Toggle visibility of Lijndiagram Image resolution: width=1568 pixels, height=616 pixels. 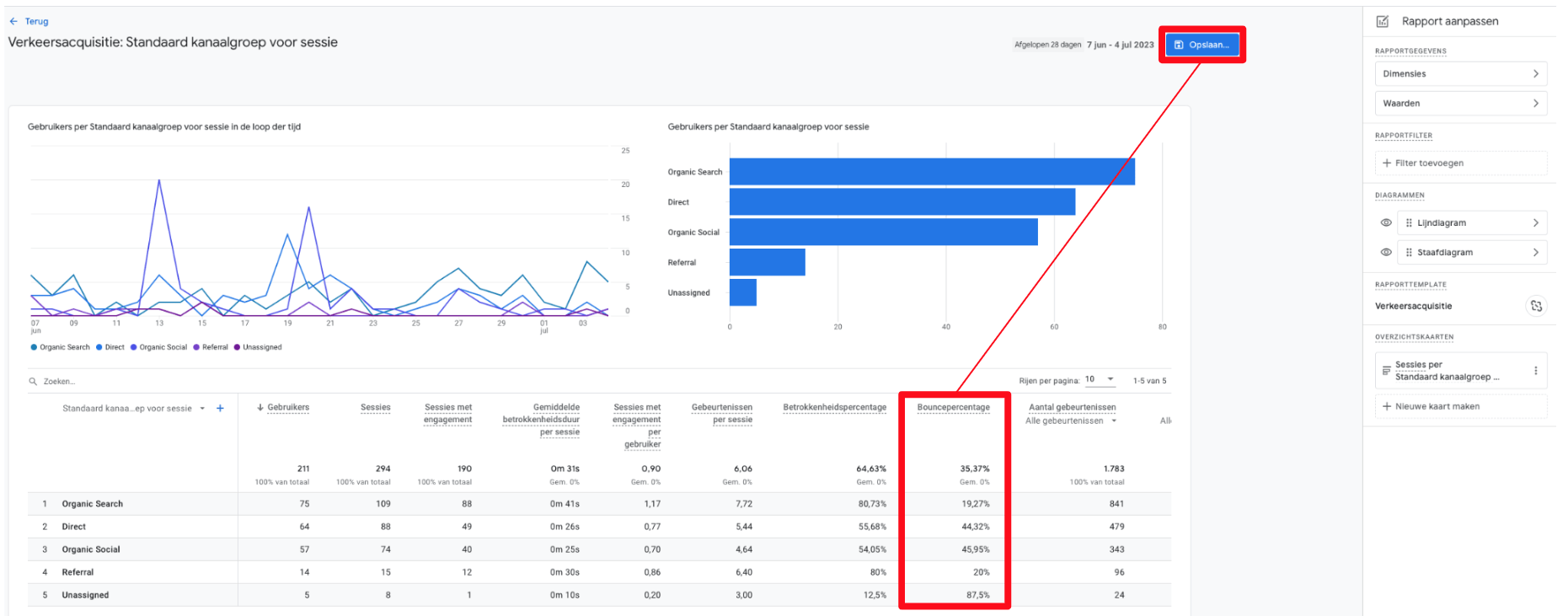click(1386, 223)
